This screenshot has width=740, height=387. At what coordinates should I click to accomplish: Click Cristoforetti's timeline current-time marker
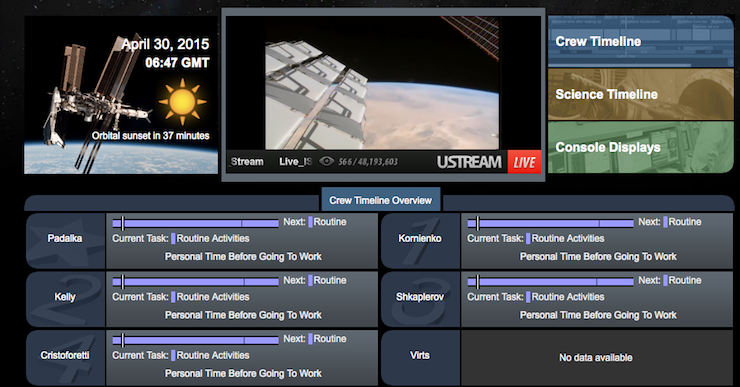click(x=123, y=340)
